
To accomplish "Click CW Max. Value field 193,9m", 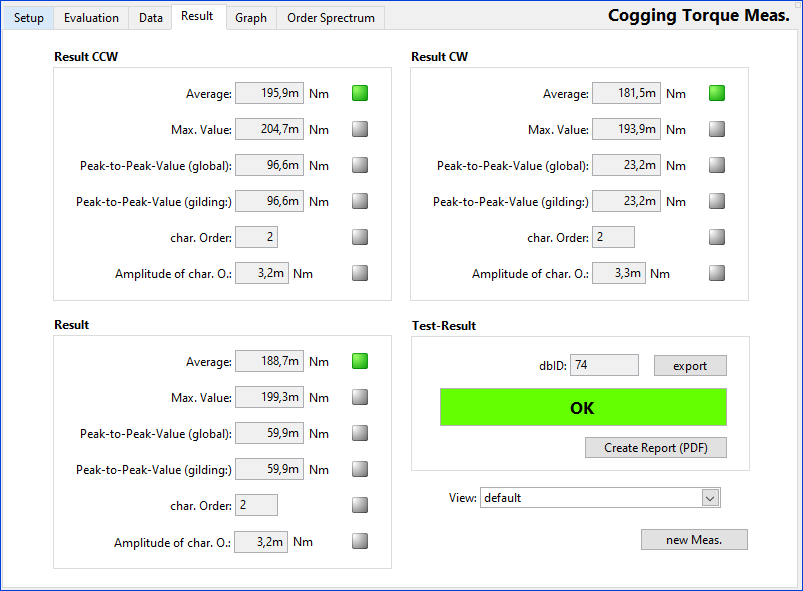I will 626,129.
